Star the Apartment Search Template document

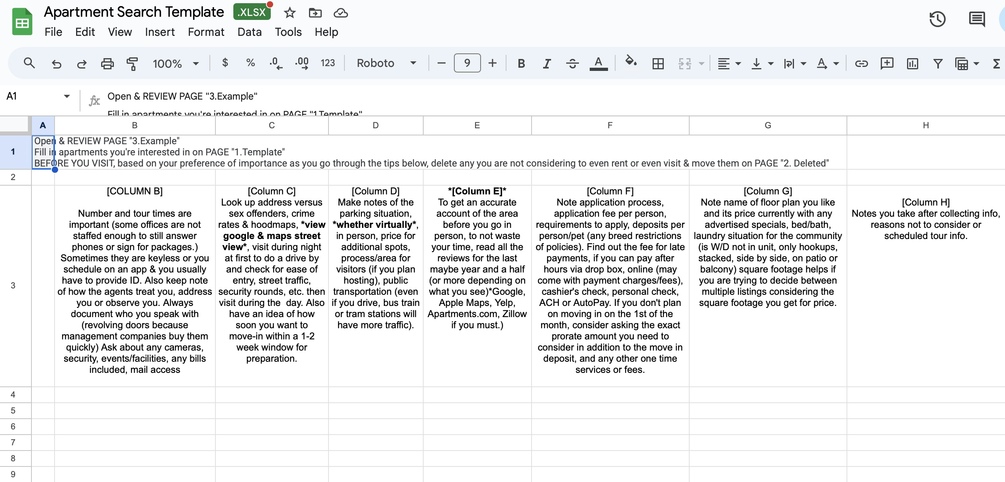click(290, 13)
